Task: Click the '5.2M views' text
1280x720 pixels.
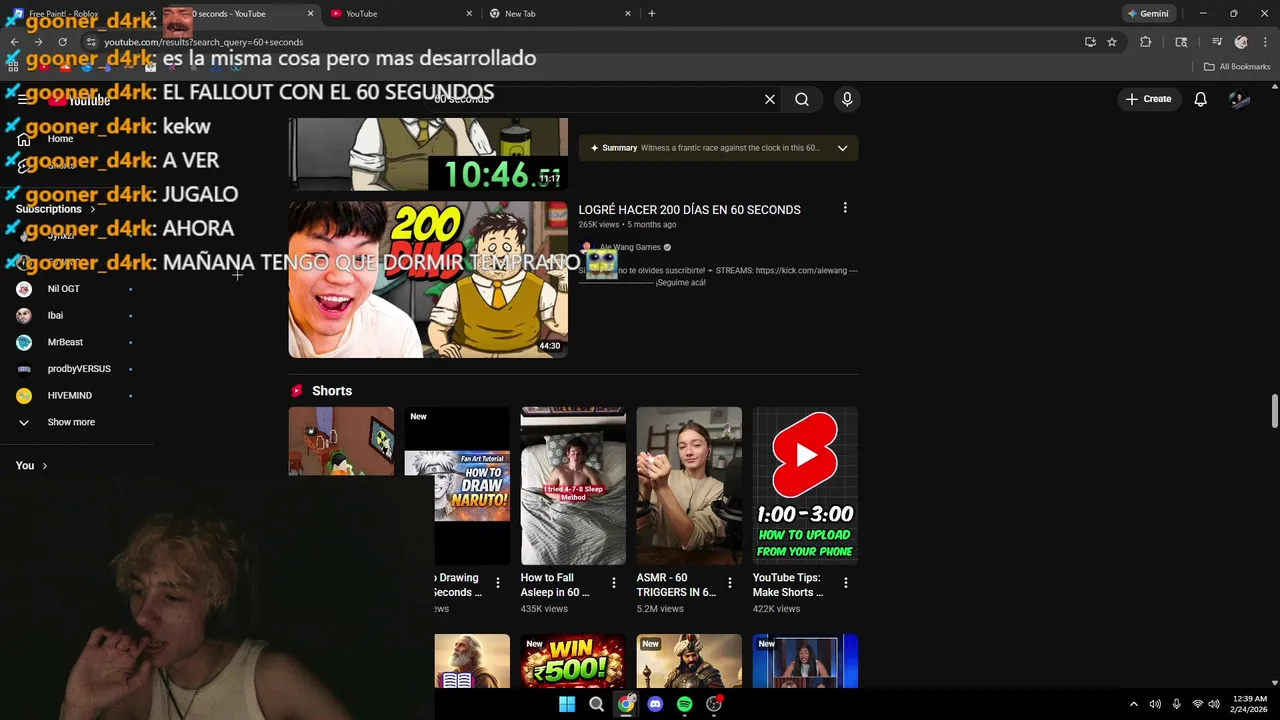Action: 660,608
